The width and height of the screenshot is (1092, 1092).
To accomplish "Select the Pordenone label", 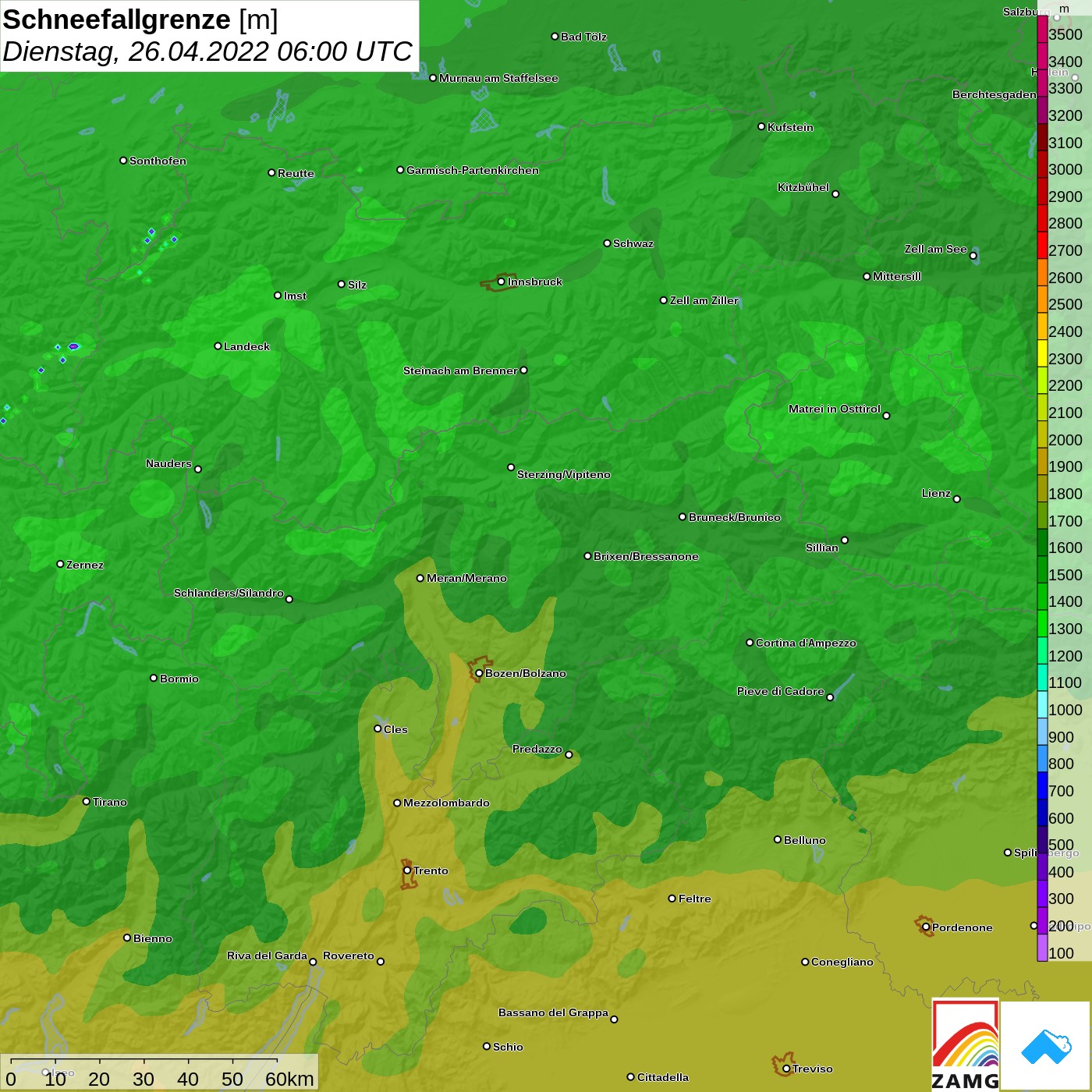I will [x=962, y=927].
